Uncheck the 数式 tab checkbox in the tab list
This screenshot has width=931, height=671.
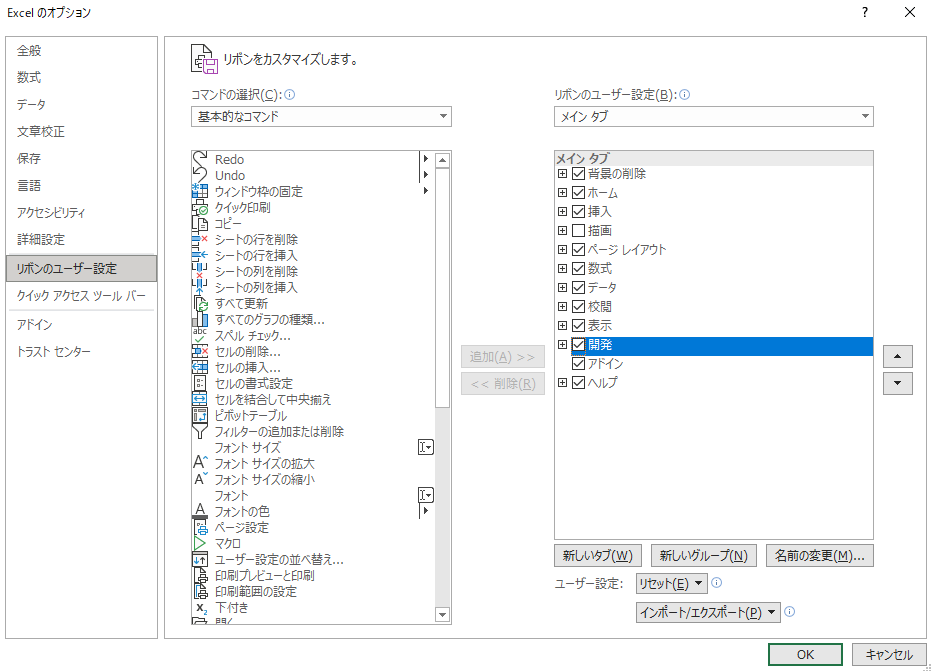pyautogui.click(x=578, y=268)
